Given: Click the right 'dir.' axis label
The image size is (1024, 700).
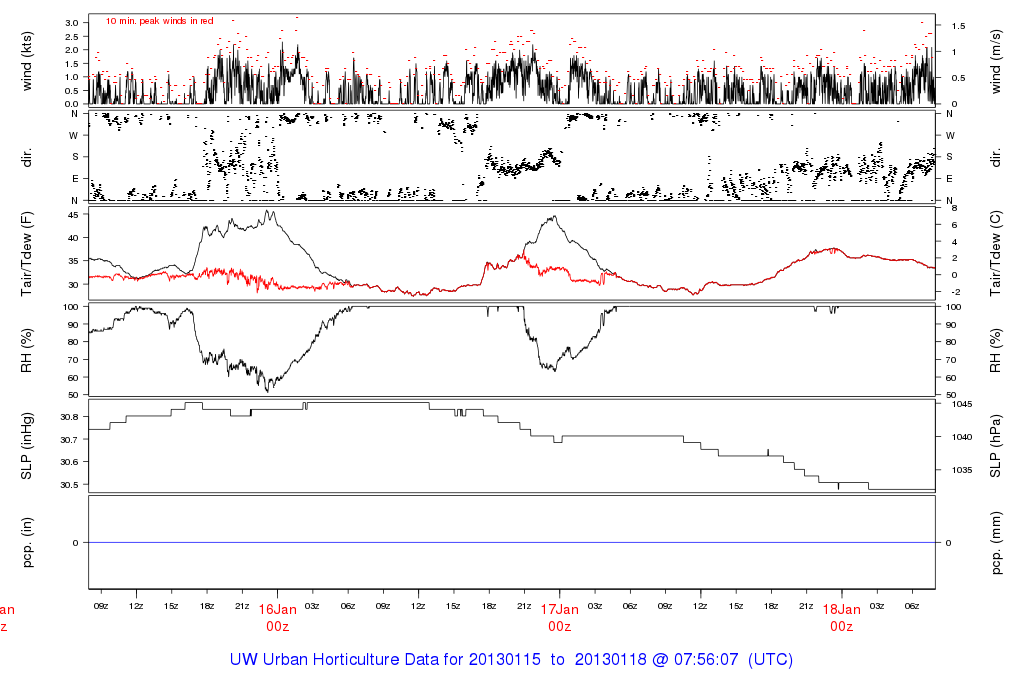Looking at the screenshot, I should 996,158.
